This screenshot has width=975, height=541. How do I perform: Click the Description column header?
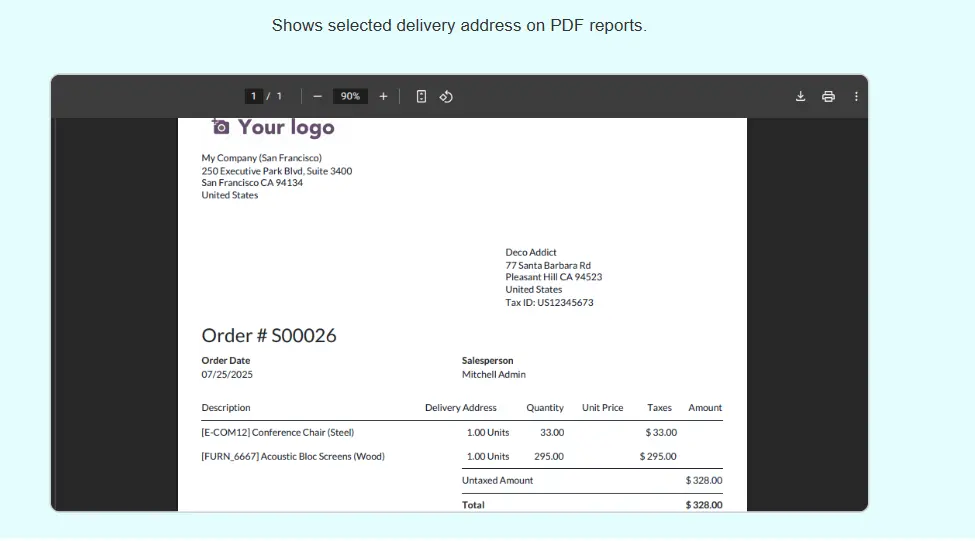(x=226, y=408)
